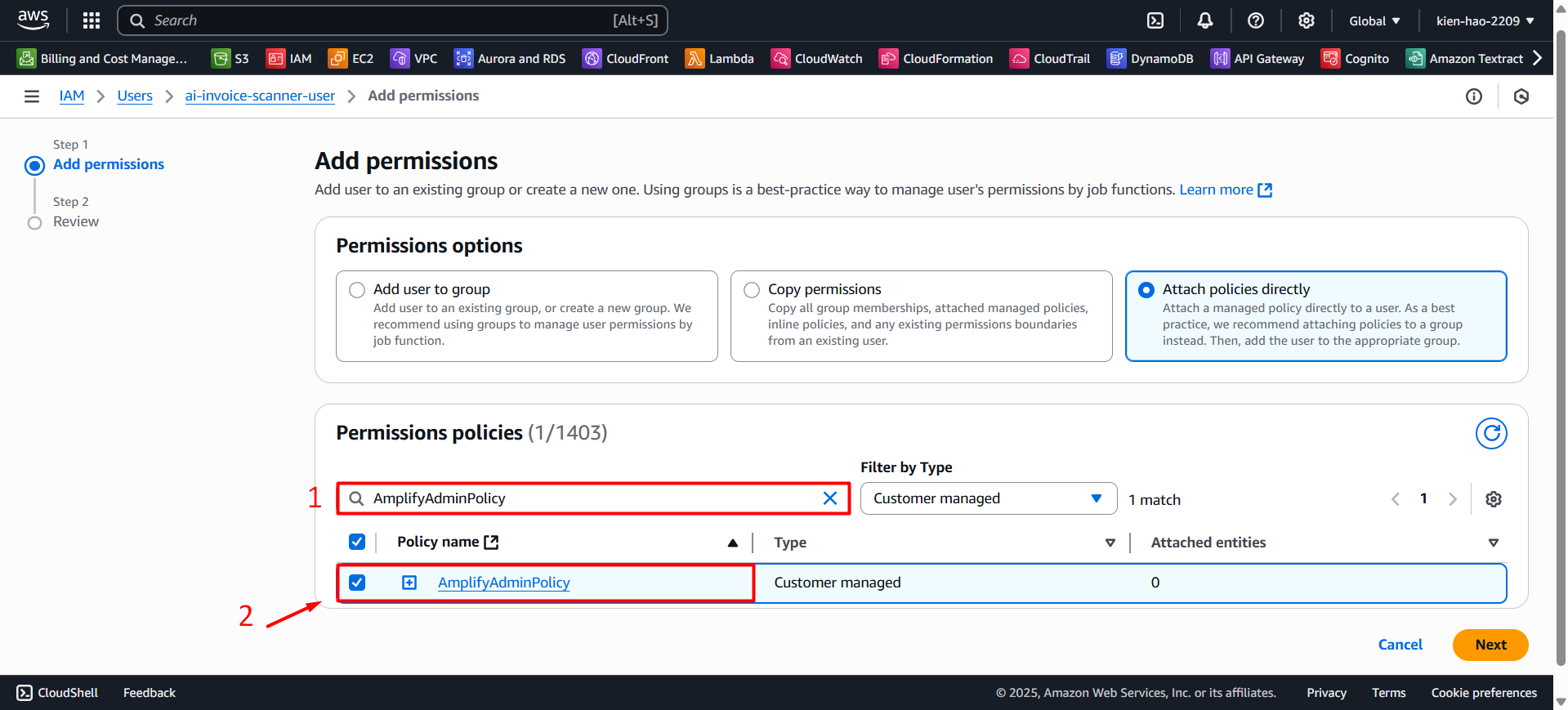
Task: Show more favorites bar shortcuts arrow
Action: tap(1538, 58)
